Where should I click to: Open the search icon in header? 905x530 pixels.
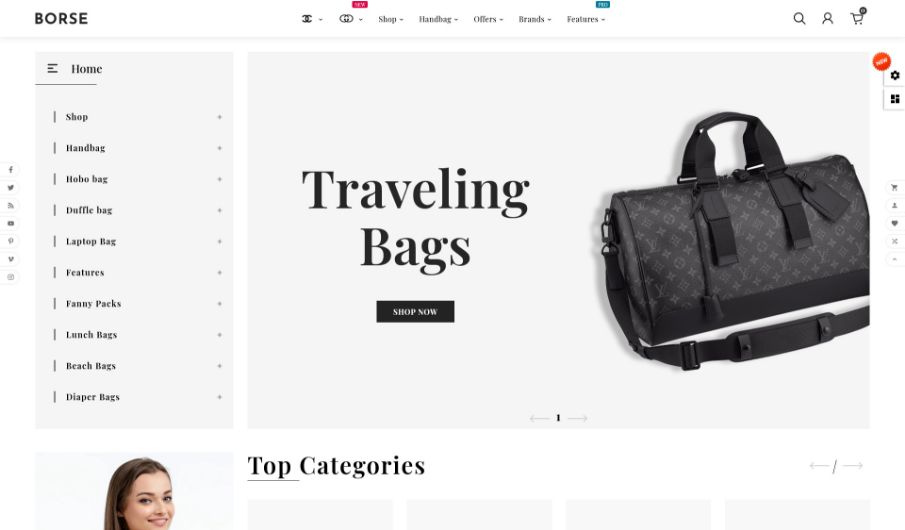pos(799,18)
